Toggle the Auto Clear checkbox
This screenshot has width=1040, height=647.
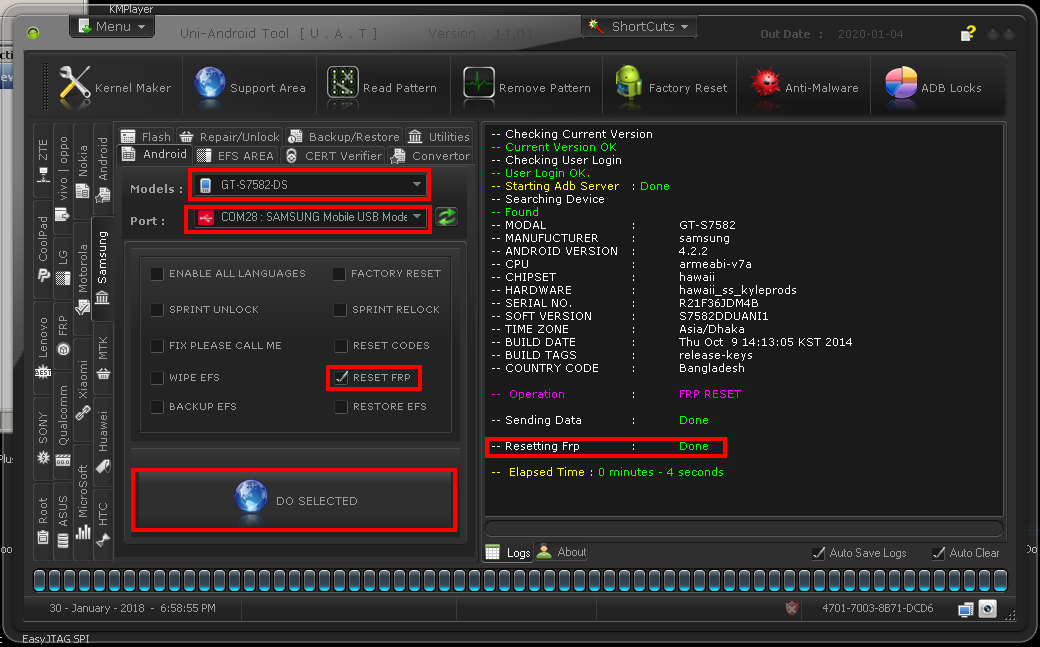coord(938,553)
